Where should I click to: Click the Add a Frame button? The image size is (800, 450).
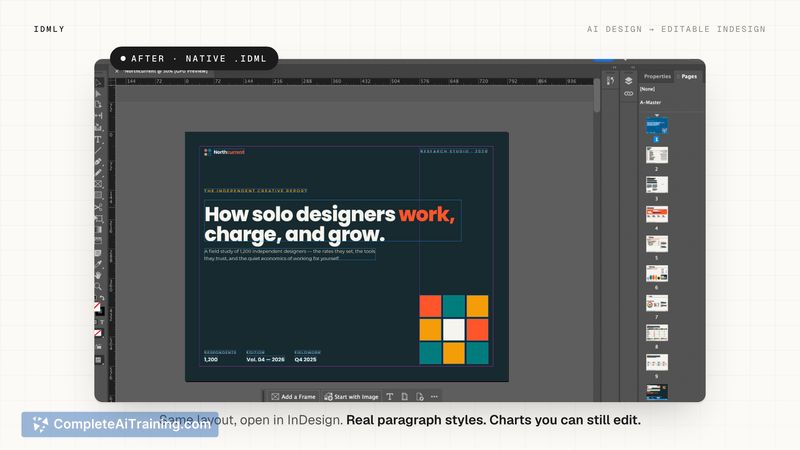tap(293, 396)
